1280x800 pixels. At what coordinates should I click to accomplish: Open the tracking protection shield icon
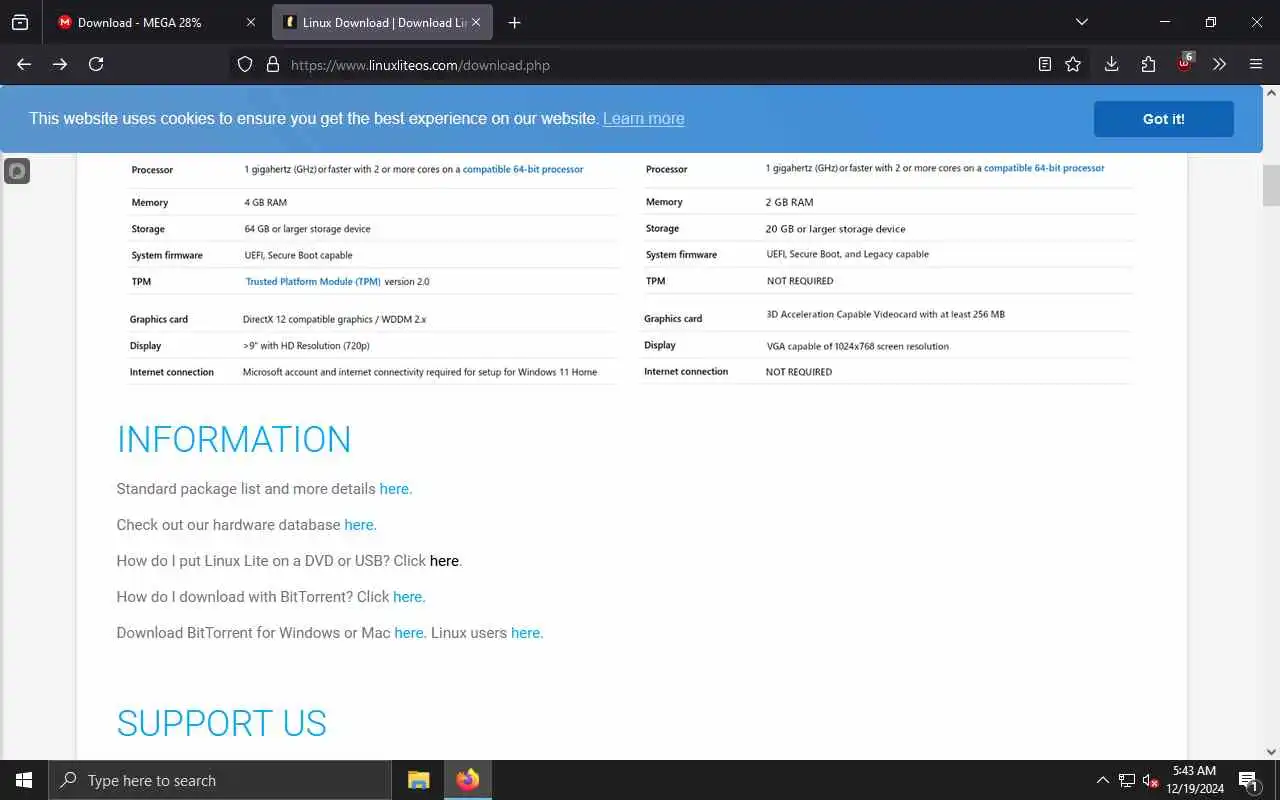point(245,65)
